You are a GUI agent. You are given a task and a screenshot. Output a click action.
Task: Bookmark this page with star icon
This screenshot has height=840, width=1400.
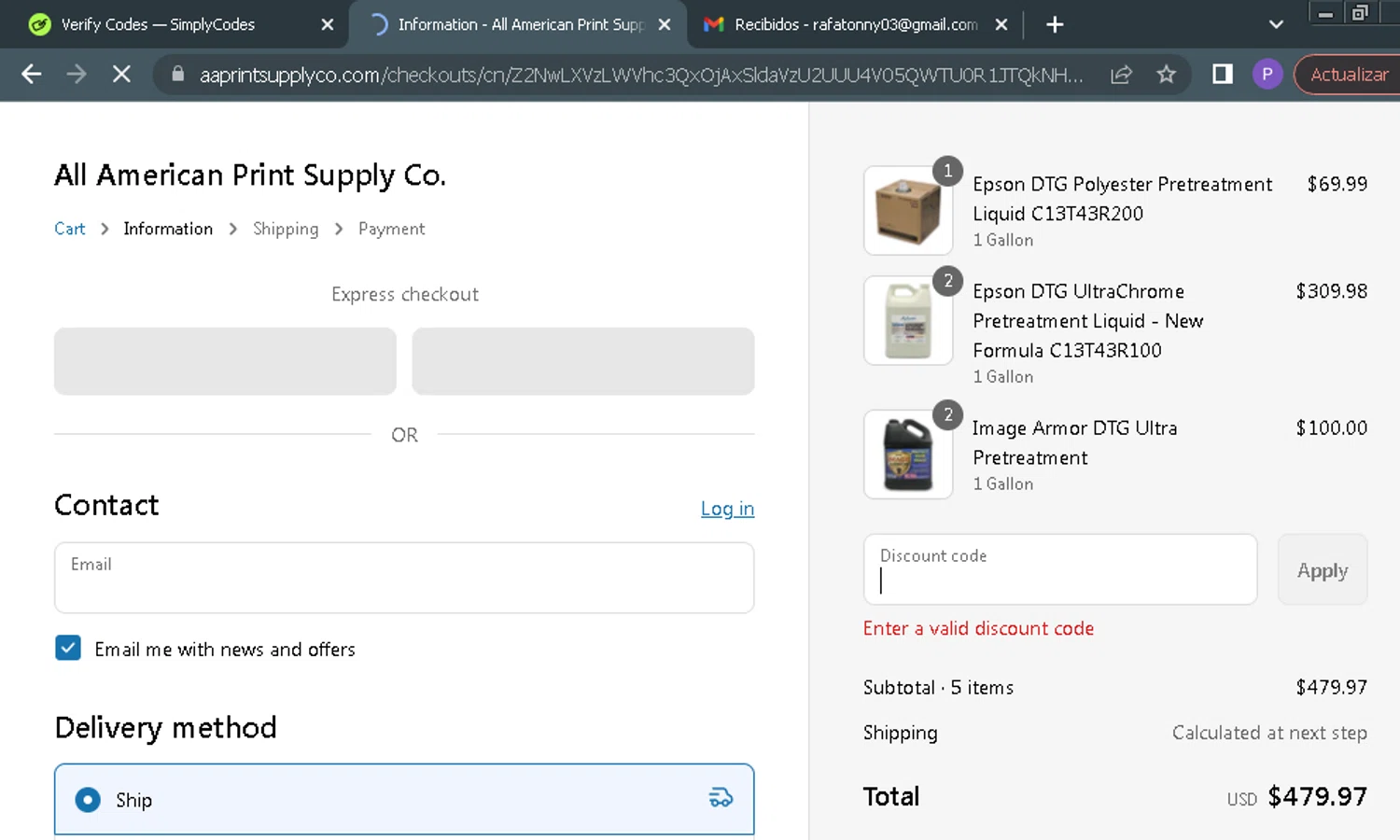pyautogui.click(x=1166, y=75)
